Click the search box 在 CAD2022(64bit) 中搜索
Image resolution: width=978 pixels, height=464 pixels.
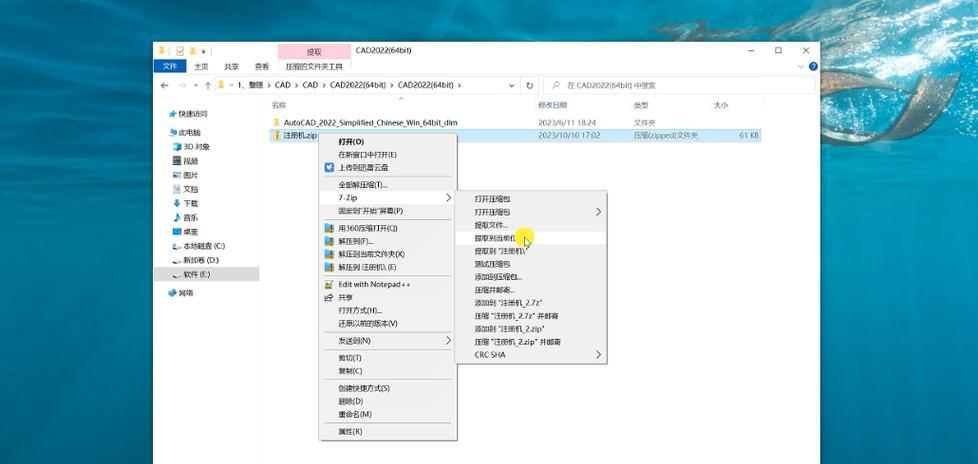tap(679, 85)
